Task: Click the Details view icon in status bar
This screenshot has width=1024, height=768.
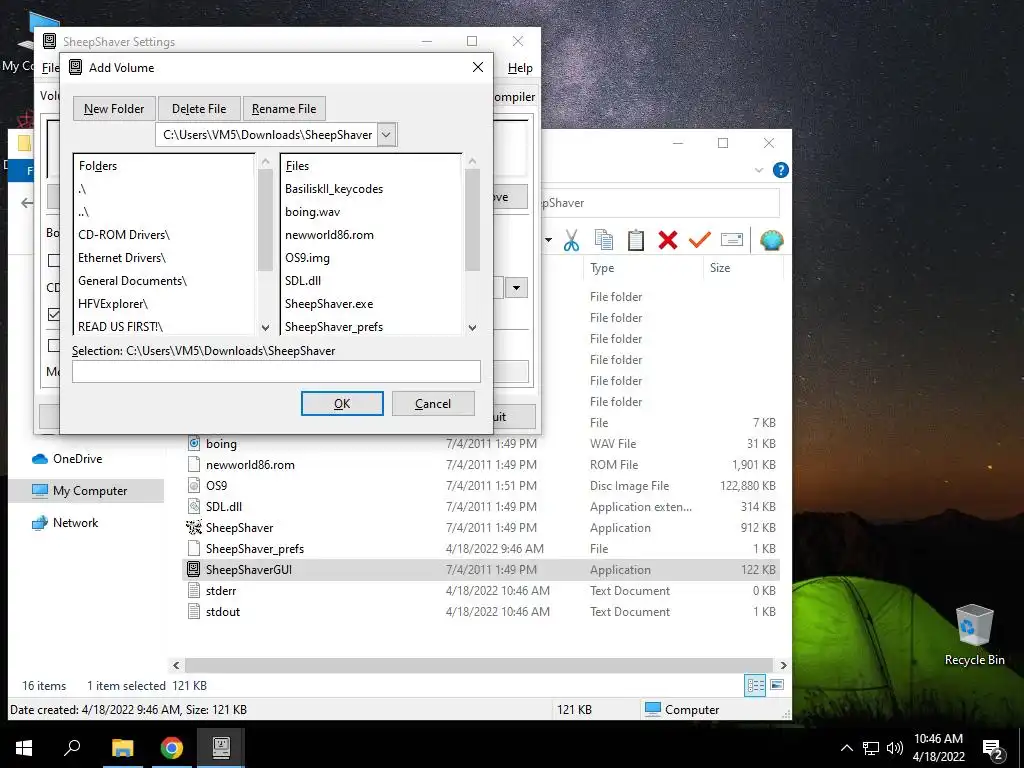Action: 755,685
